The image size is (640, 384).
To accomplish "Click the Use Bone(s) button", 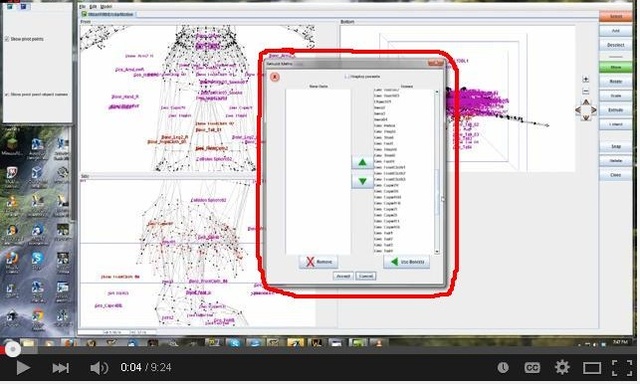I will pyautogui.click(x=407, y=262).
